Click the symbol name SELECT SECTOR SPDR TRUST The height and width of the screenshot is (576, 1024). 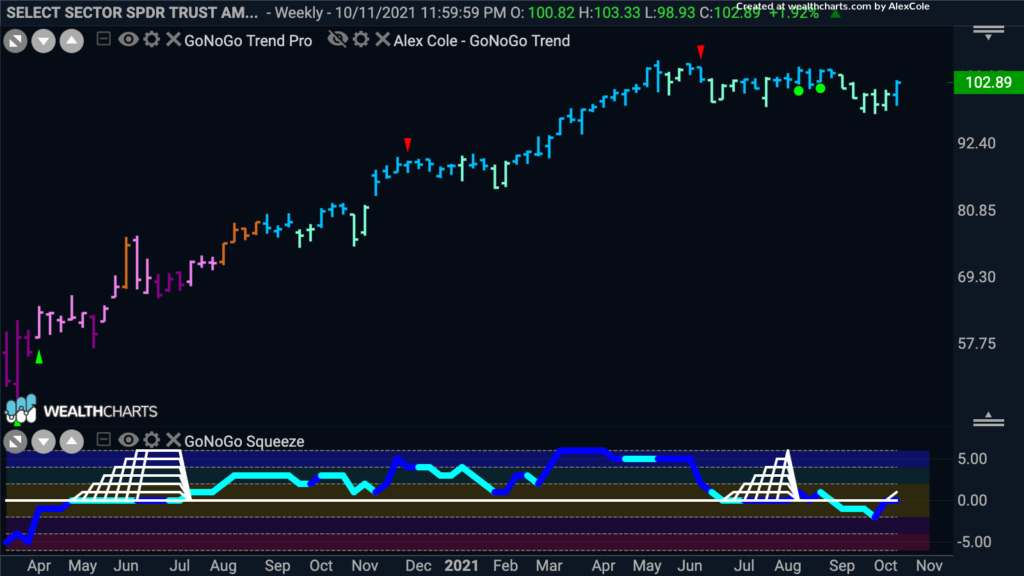click(x=132, y=13)
